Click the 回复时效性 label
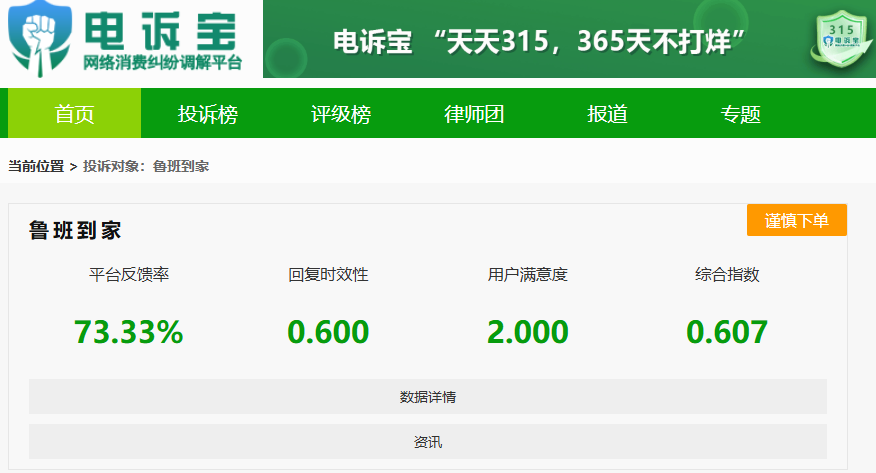The image size is (876, 473). click(328, 274)
